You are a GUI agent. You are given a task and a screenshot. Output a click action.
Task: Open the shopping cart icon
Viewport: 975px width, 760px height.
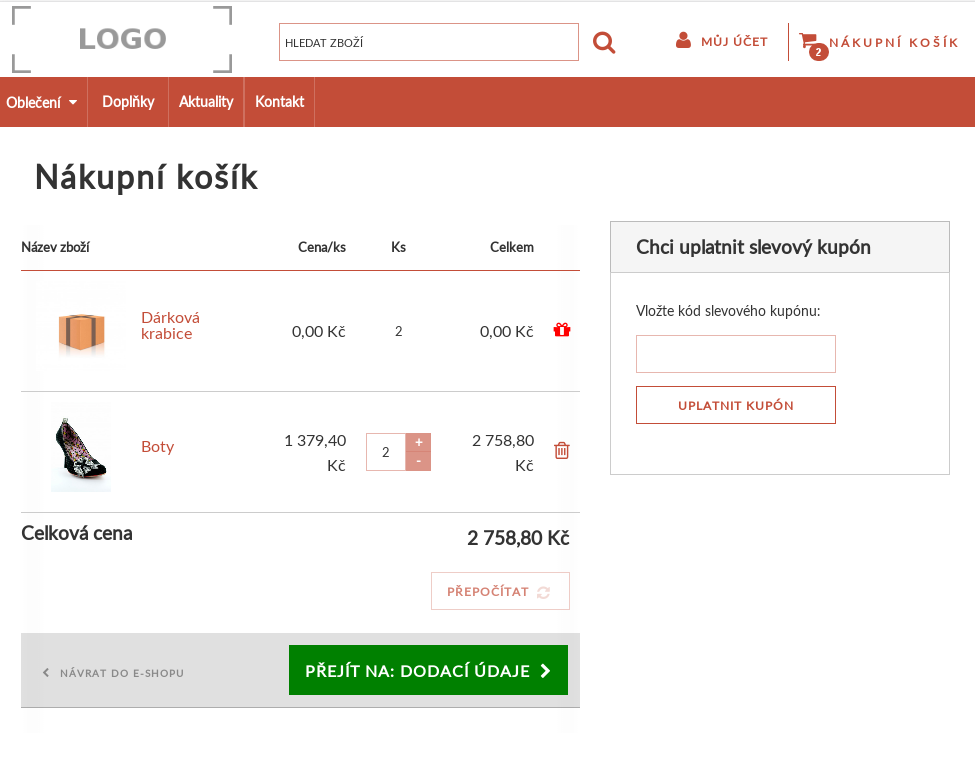[x=808, y=41]
